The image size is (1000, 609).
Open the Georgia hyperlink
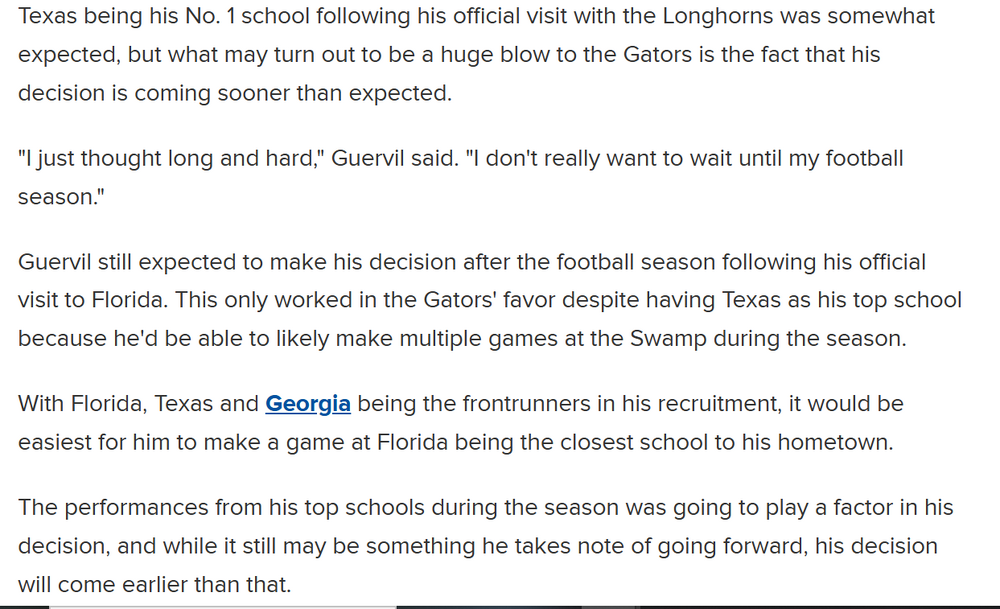click(308, 404)
